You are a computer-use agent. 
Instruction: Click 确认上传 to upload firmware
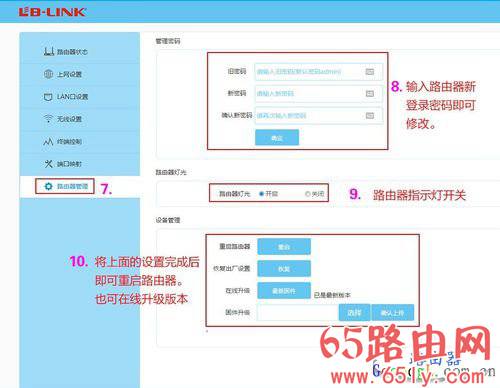pyautogui.click(x=392, y=313)
